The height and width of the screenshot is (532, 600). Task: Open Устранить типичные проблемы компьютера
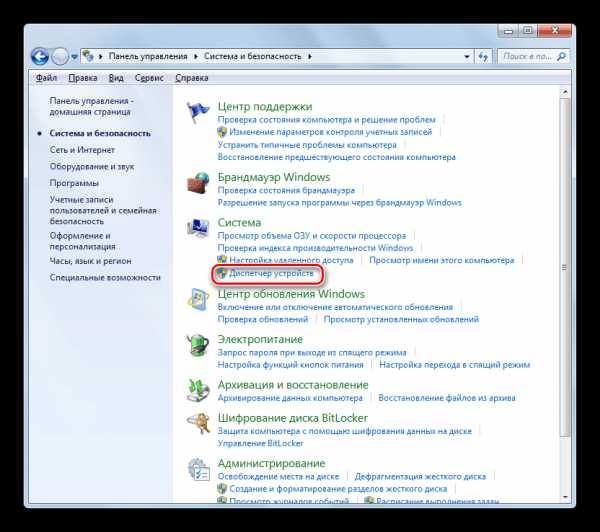pyautogui.click(x=307, y=145)
